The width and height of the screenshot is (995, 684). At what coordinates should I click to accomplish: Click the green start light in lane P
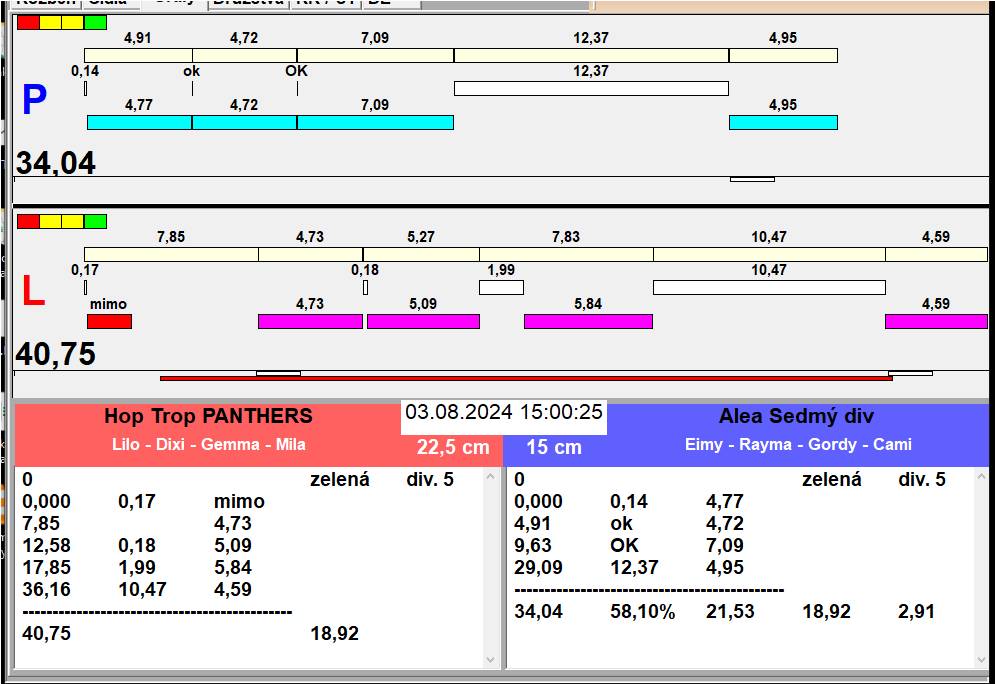[x=95, y=23]
